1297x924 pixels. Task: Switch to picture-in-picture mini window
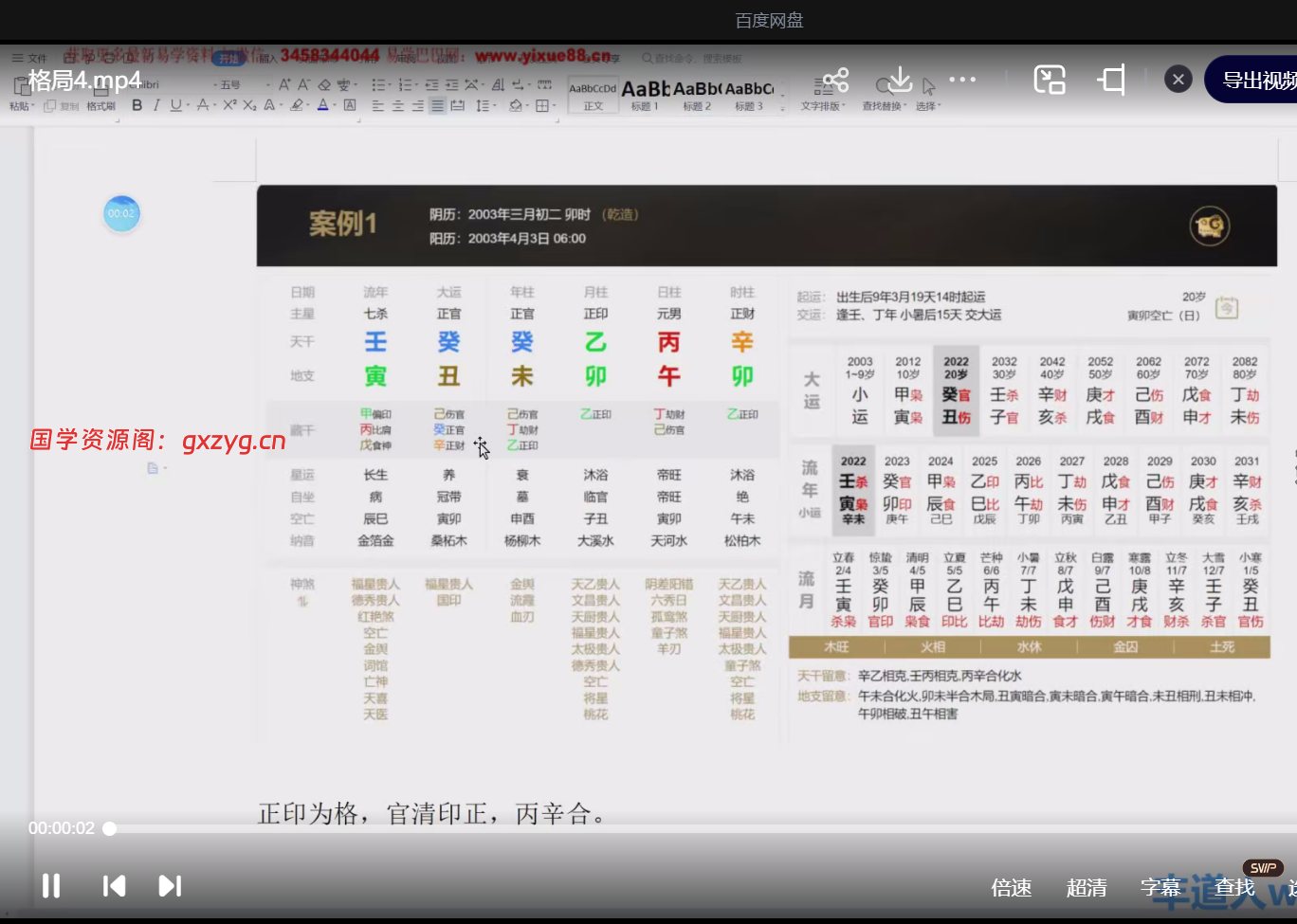click(1050, 80)
